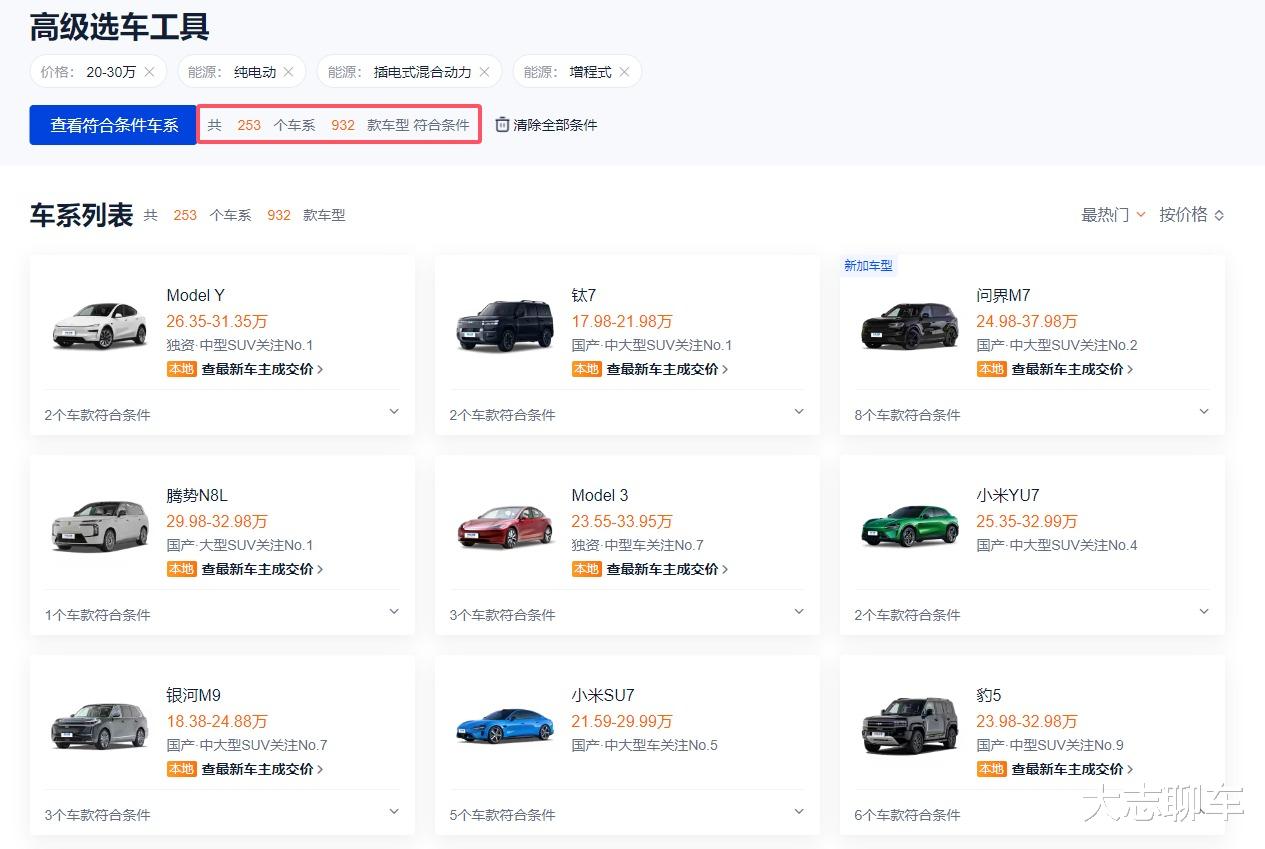Expand the 问界M7 matching models list
The image size is (1265, 849).
1204,412
